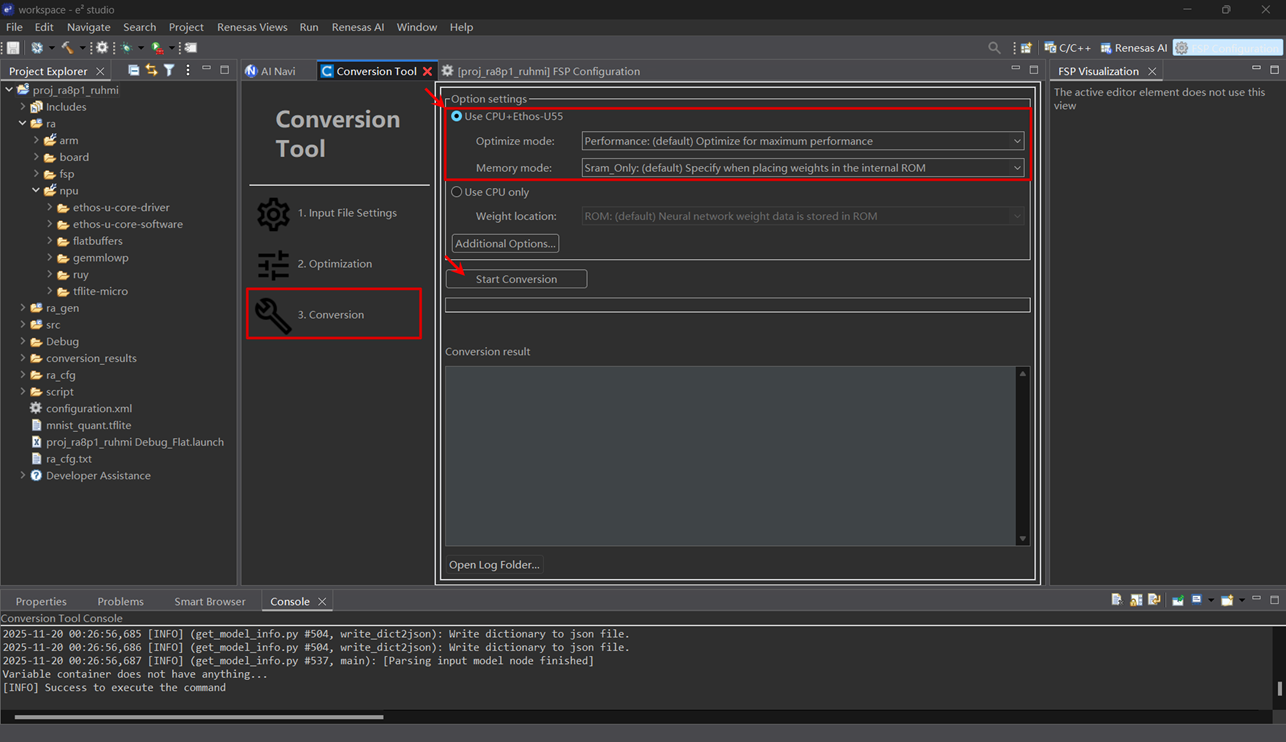Click the Save icon in main toolbar
The image size is (1286, 742).
click(13, 48)
